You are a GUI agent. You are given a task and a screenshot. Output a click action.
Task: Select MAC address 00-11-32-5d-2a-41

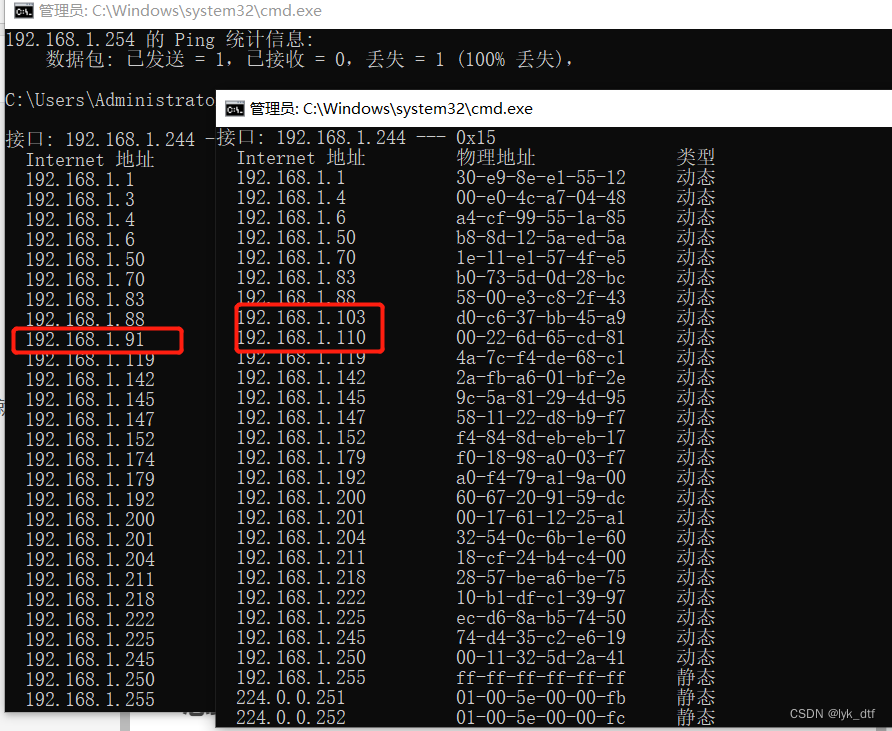pyautogui.click(x=540, y=657)
